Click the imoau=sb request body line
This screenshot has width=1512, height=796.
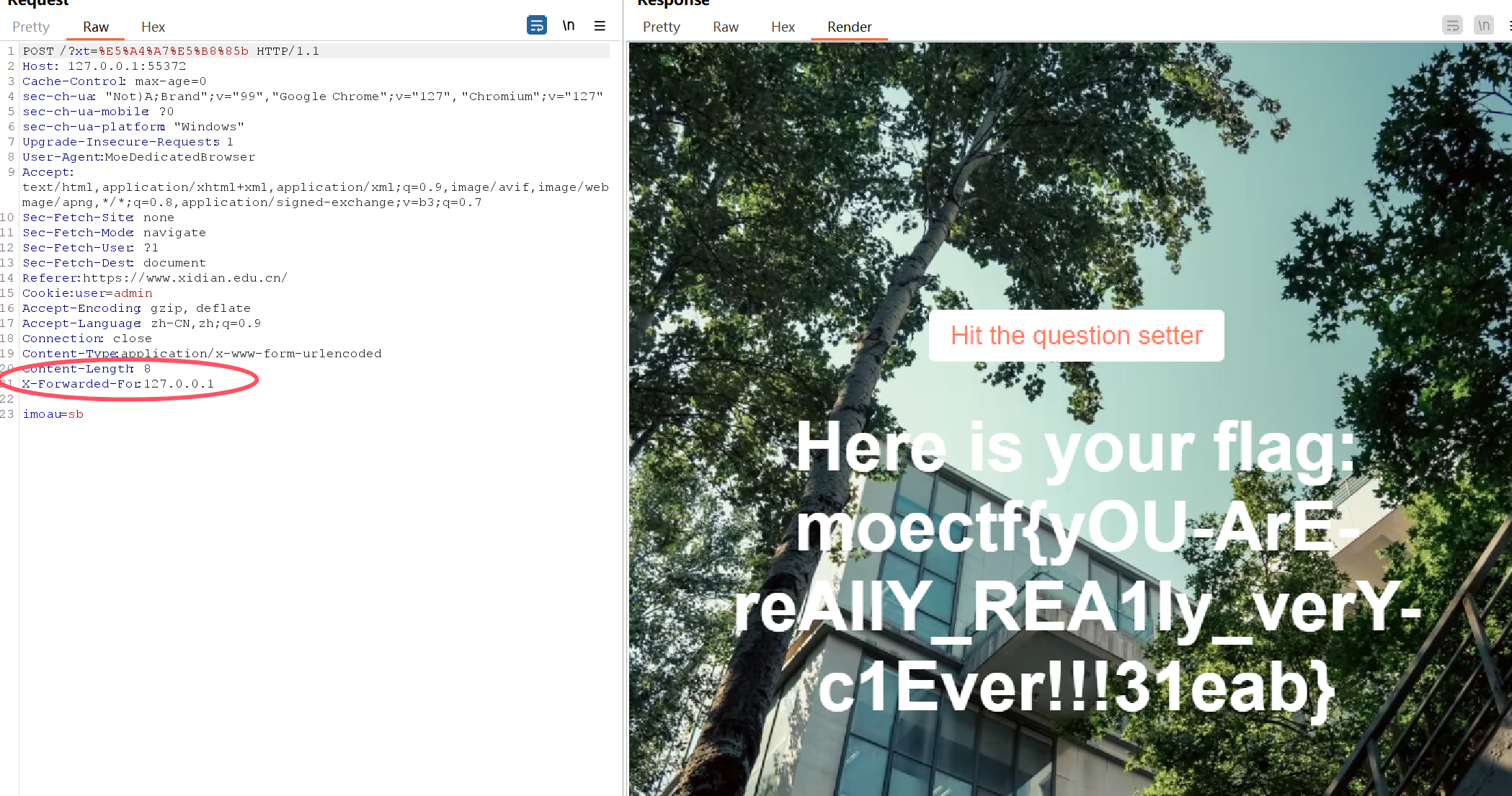click(53, 414)
